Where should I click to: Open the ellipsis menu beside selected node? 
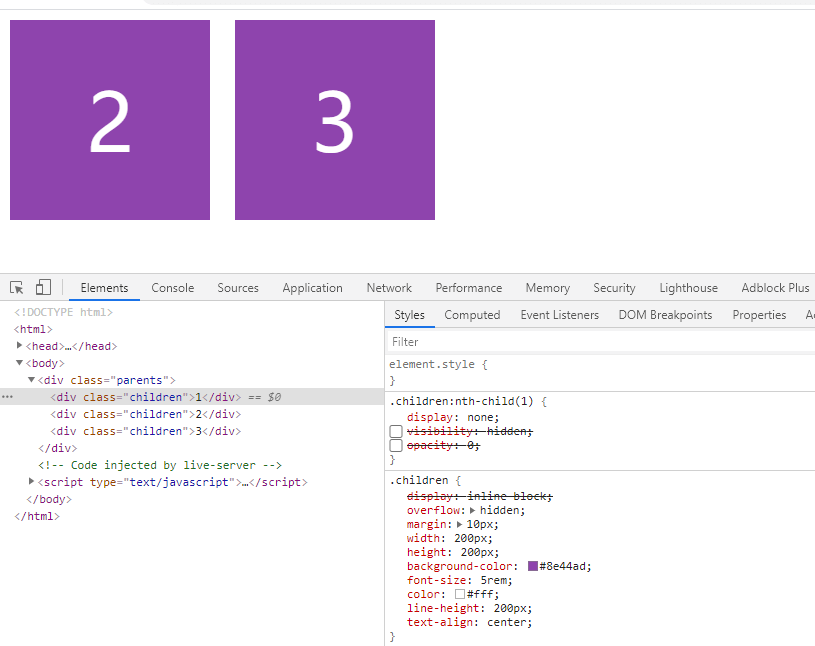7,397
